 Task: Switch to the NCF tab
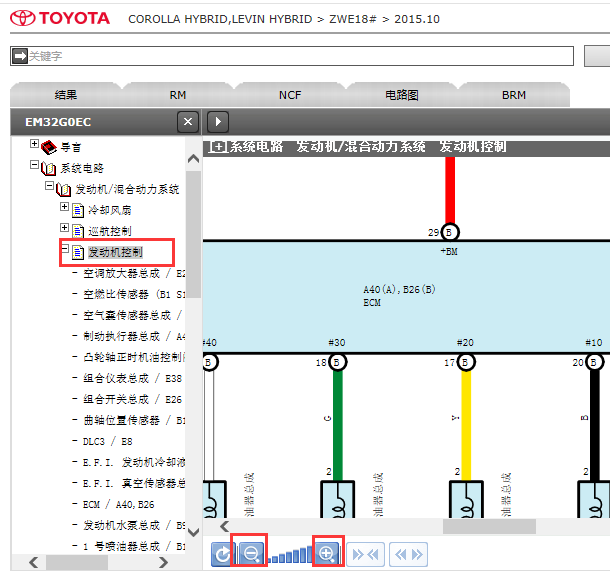click(290, 95)
